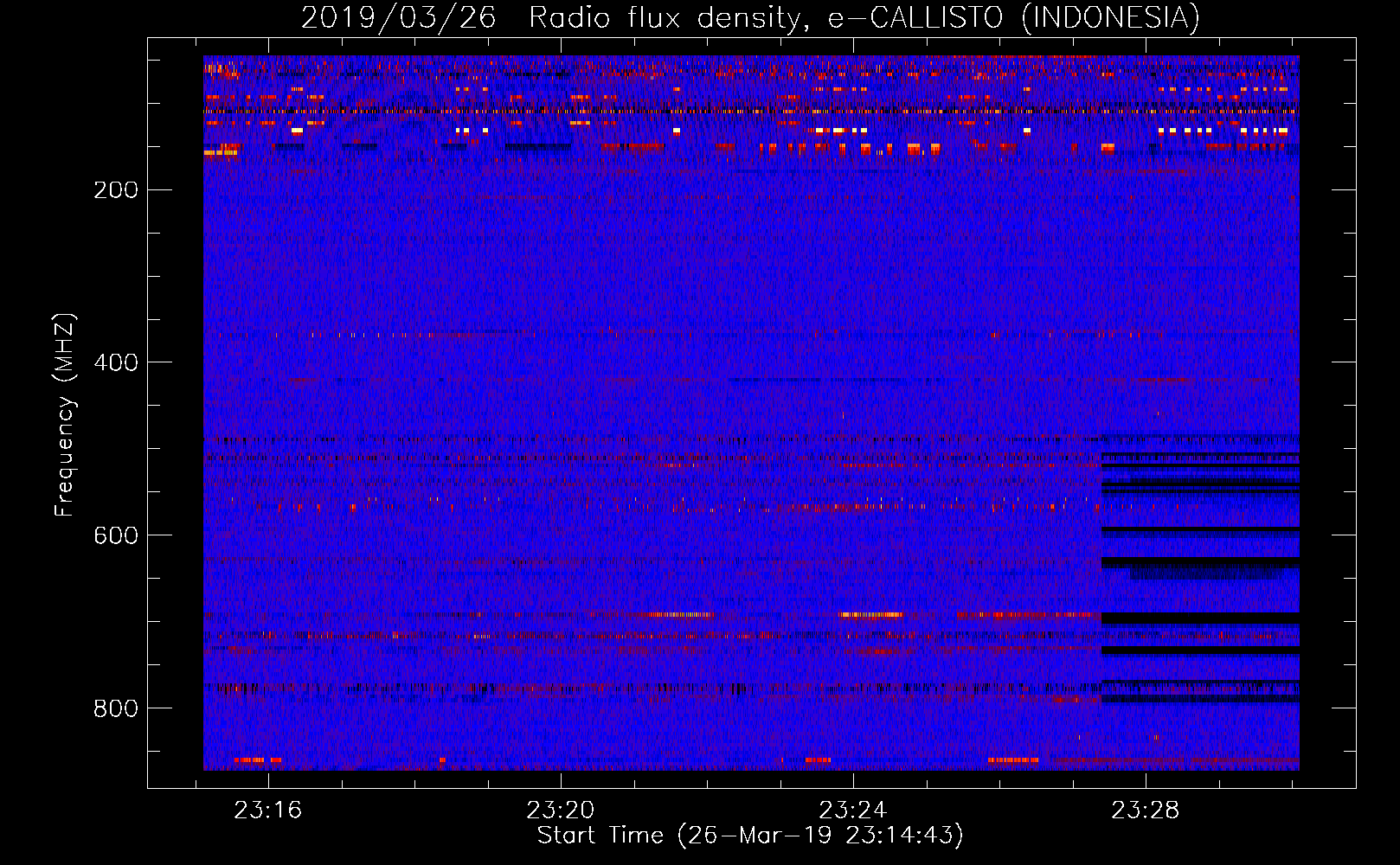Screen dimensions: 1400x865
Task: Click inside the radio spectrogram plot area
Action: (x=751, y=413)
